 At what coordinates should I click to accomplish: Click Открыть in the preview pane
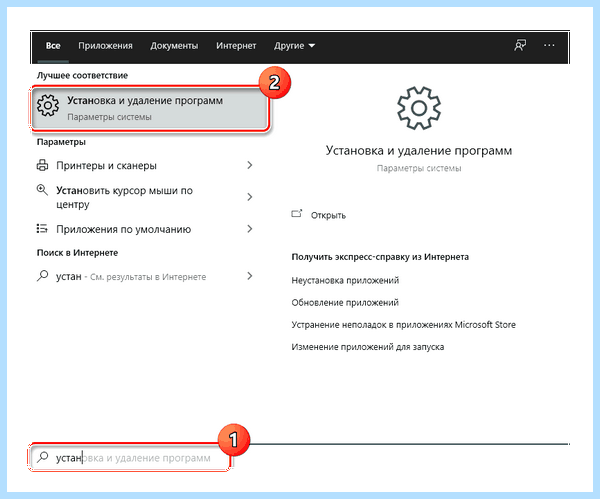(x=328, y=215)
